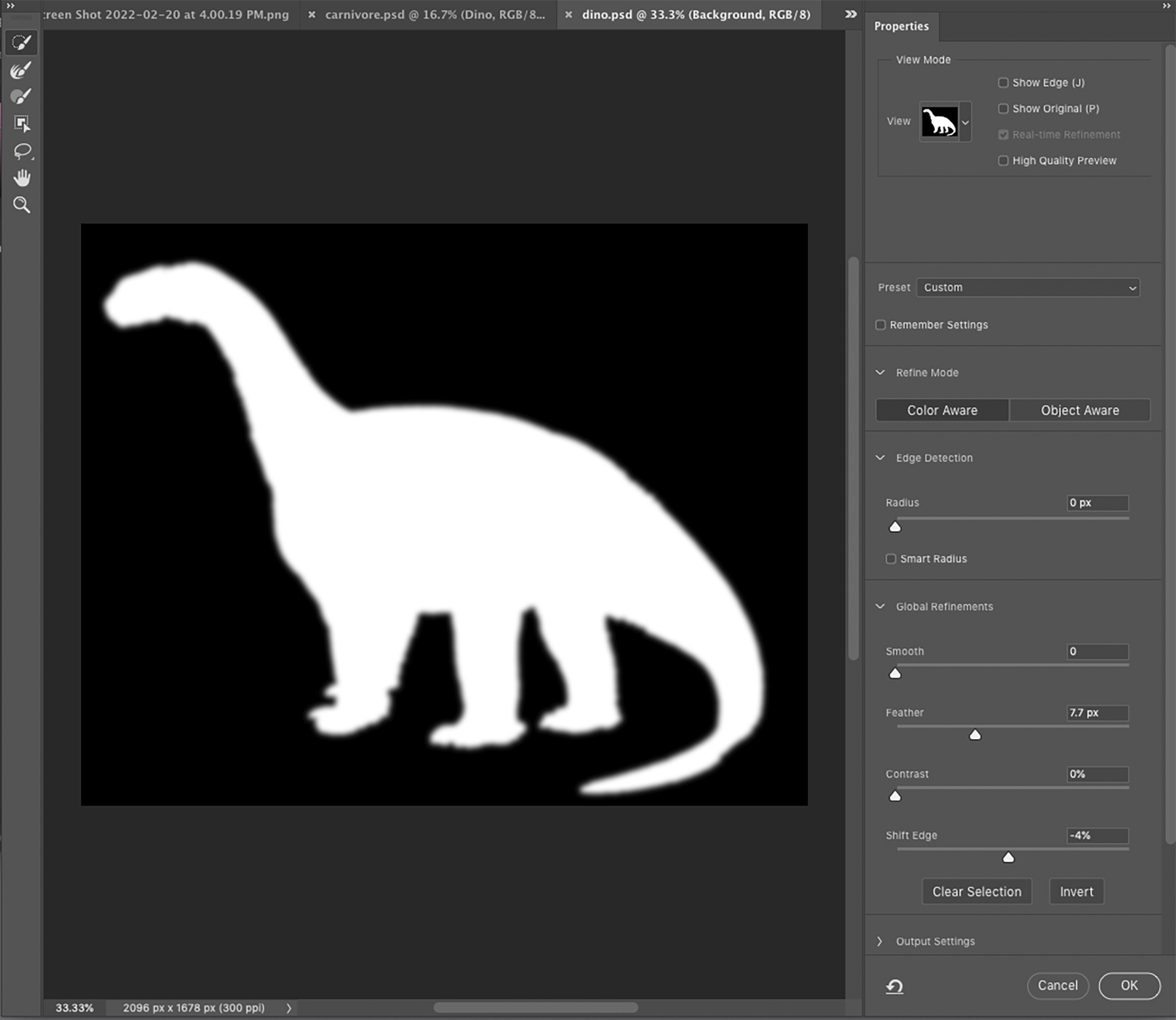Click the Radius value input field
The height and width of the screenshot is (1020, 1176).
tap(1097, 503)
